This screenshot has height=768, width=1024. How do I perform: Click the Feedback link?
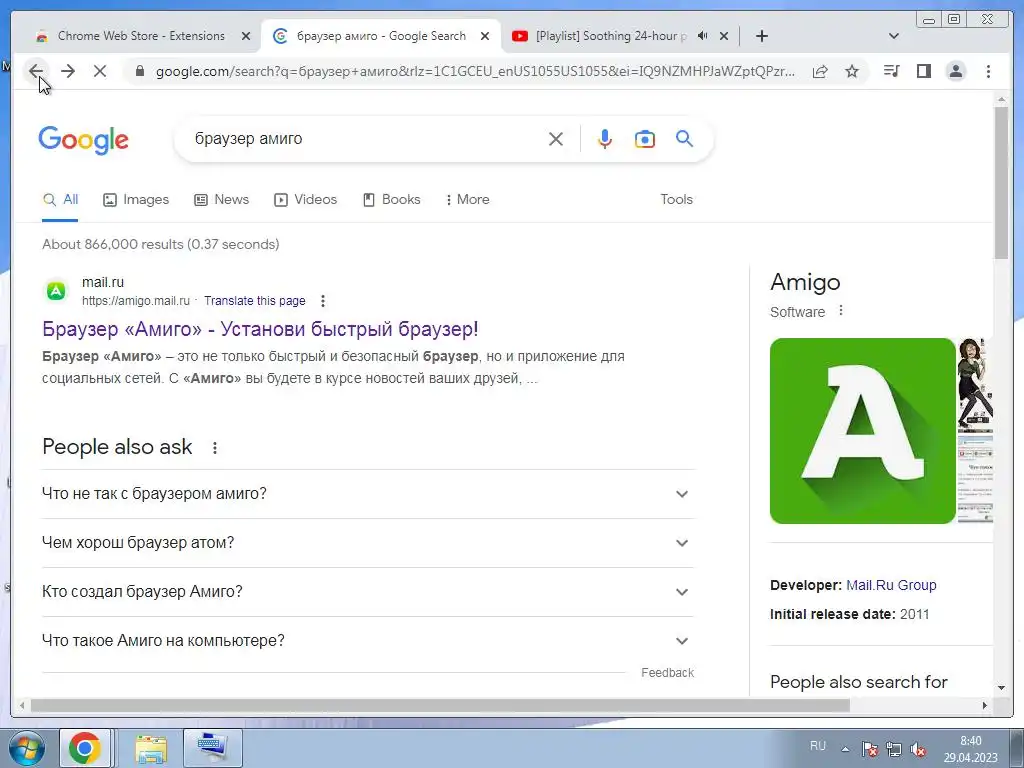667,673
